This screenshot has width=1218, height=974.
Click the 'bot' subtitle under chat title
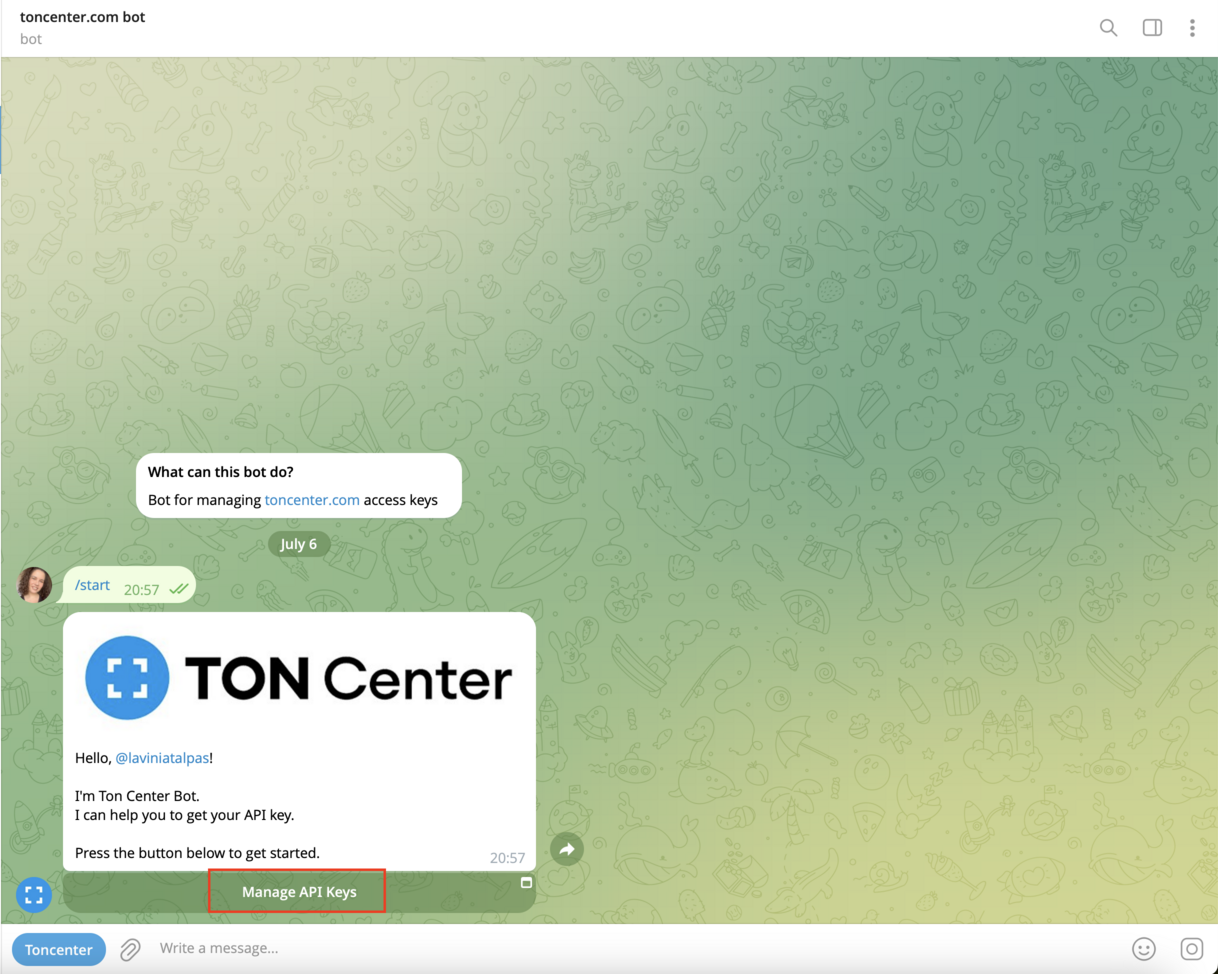point(31,39)
